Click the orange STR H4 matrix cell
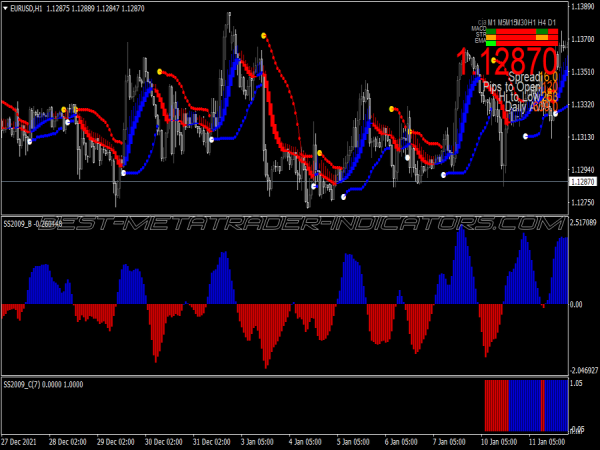Image resolution: width=600 pixels, height=450 pixels. pos(542,37)
